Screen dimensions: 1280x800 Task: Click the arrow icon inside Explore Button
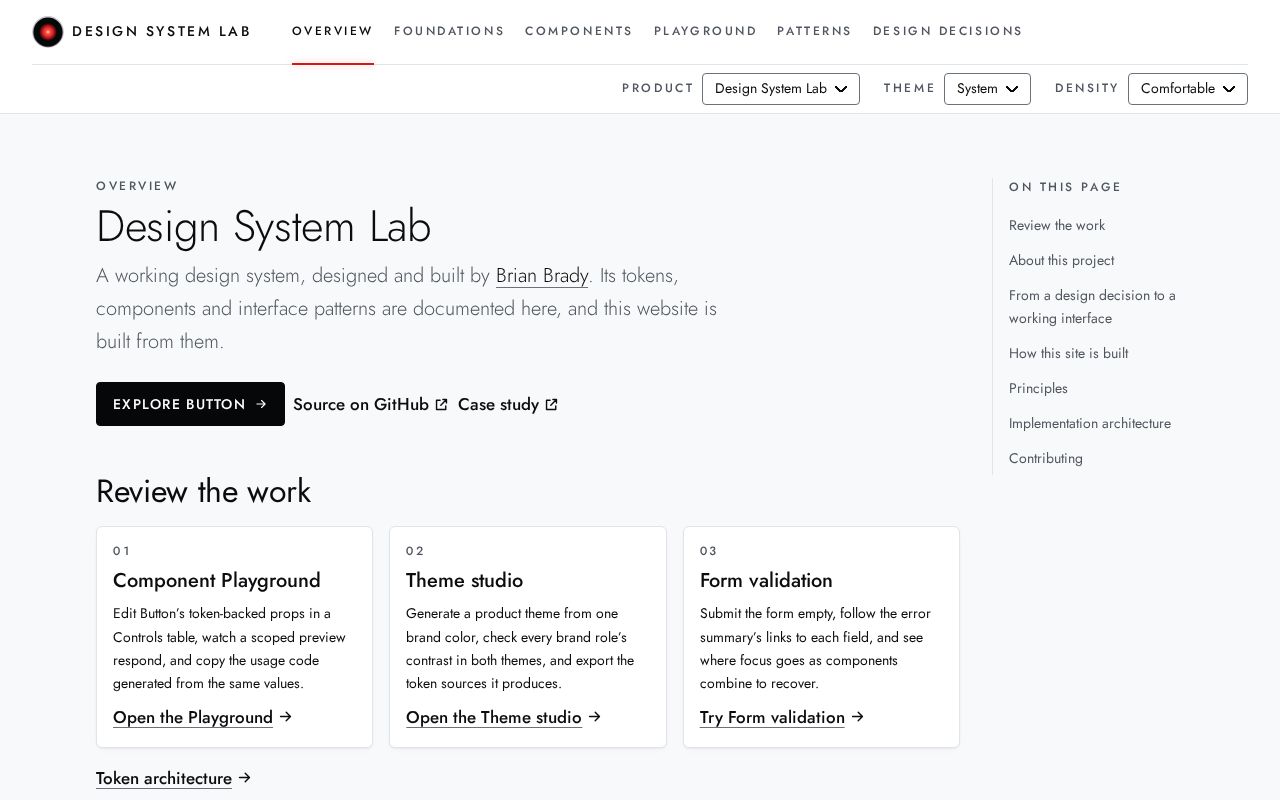click(261, 404)
